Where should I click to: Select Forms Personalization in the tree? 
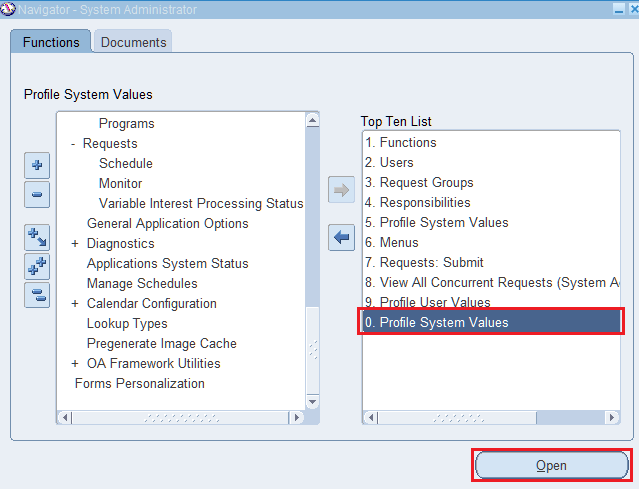pos(139,384)
